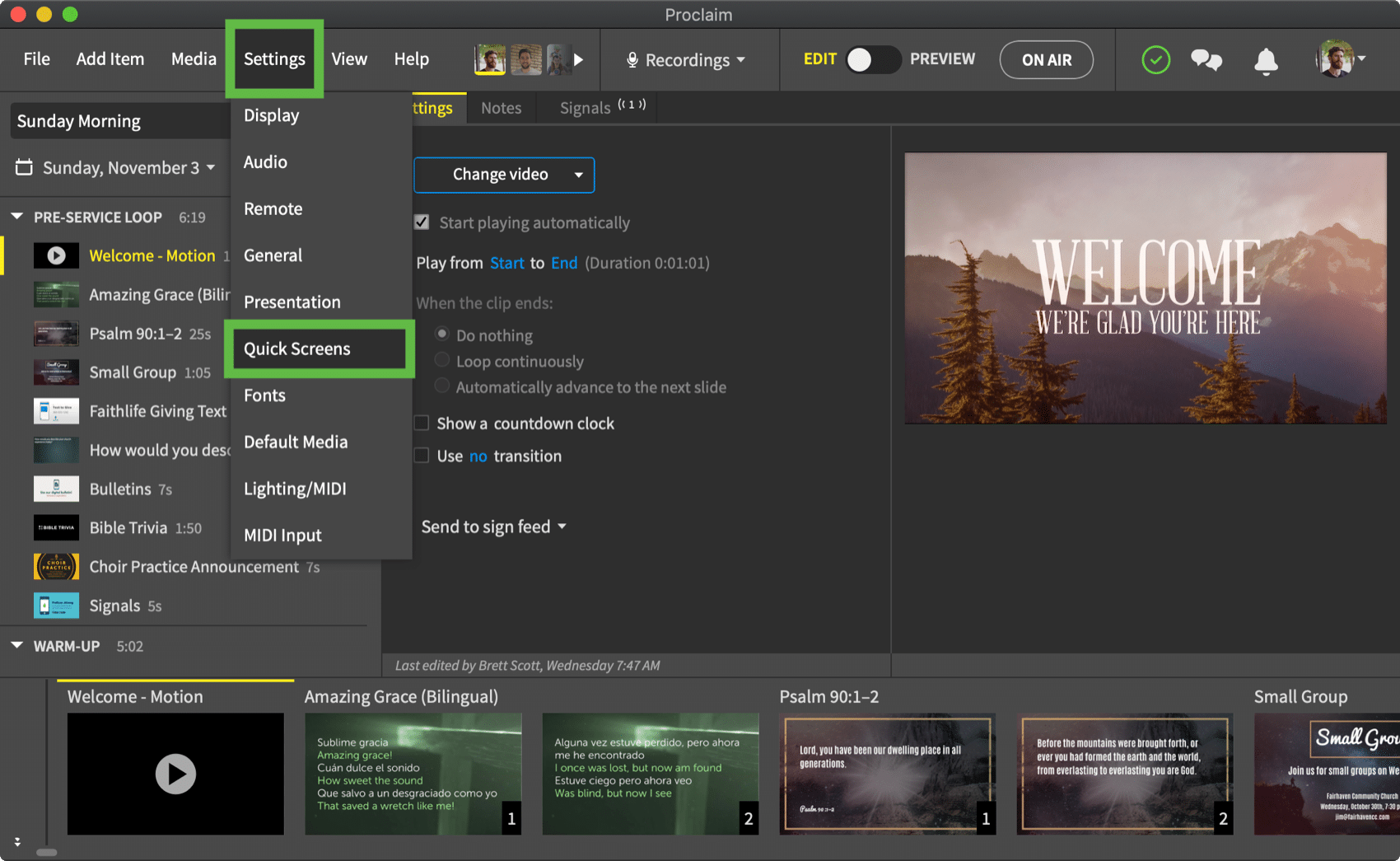This screenshot has width=1400, height=861.
Task: Click the ON AIR button
Action: pyautogui.click(x=1047, y=60)
